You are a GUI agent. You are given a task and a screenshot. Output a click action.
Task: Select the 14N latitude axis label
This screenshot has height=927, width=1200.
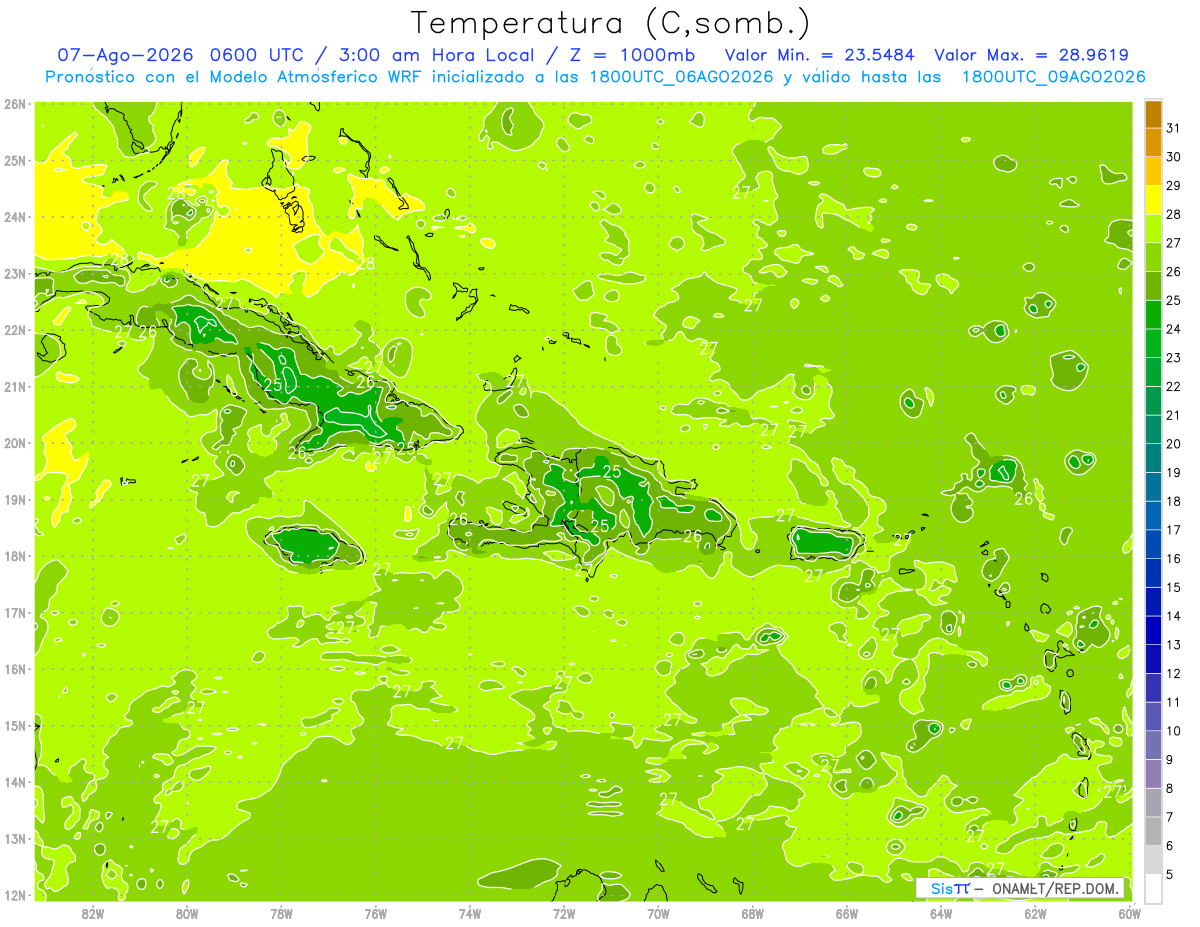pos(15,782)
